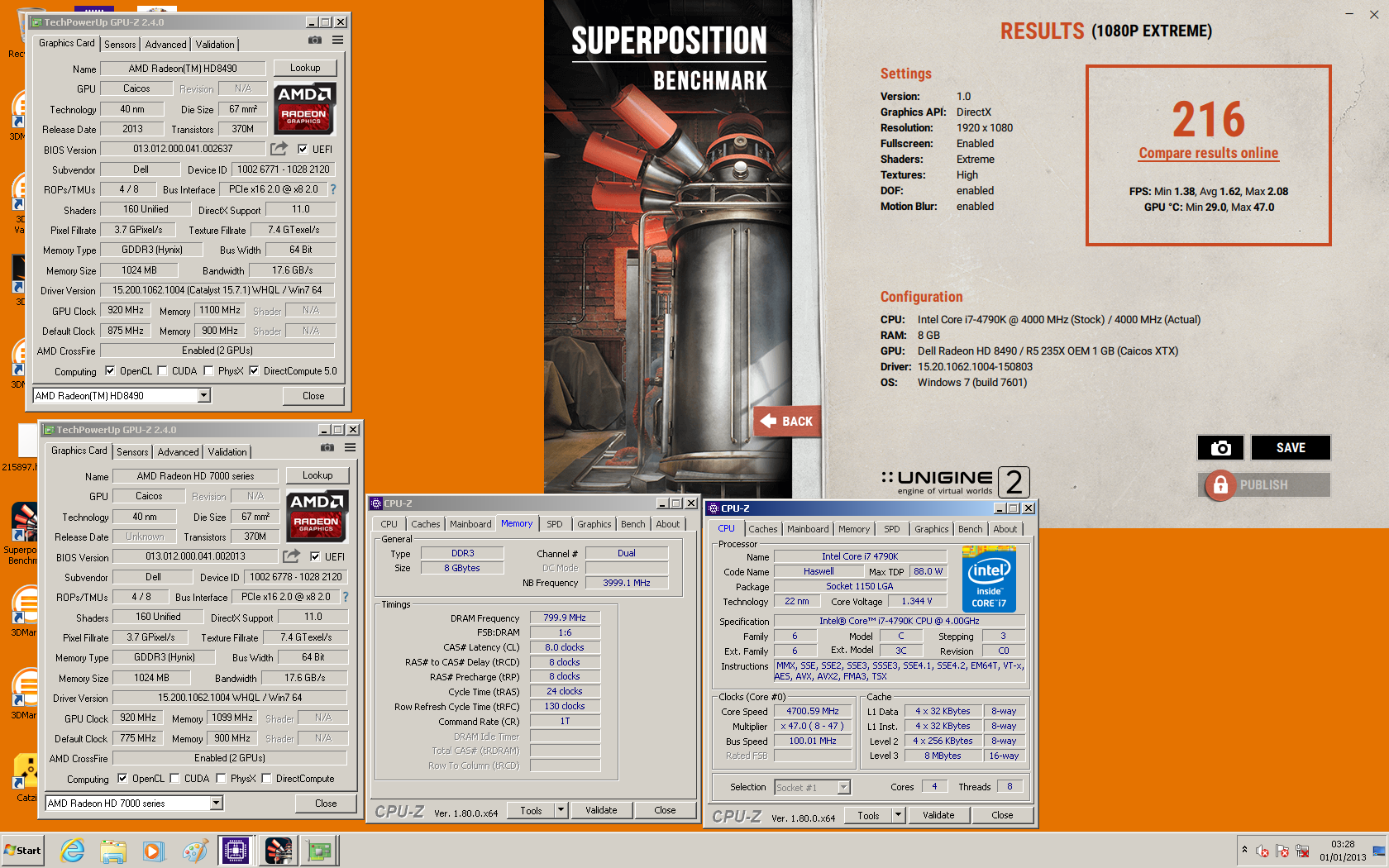Image resolution: width=1389 pixels, height=868 pixels.
Task: Toggle OpenCL checkbox in top GPU-Z
Action: tap(110, 370)
